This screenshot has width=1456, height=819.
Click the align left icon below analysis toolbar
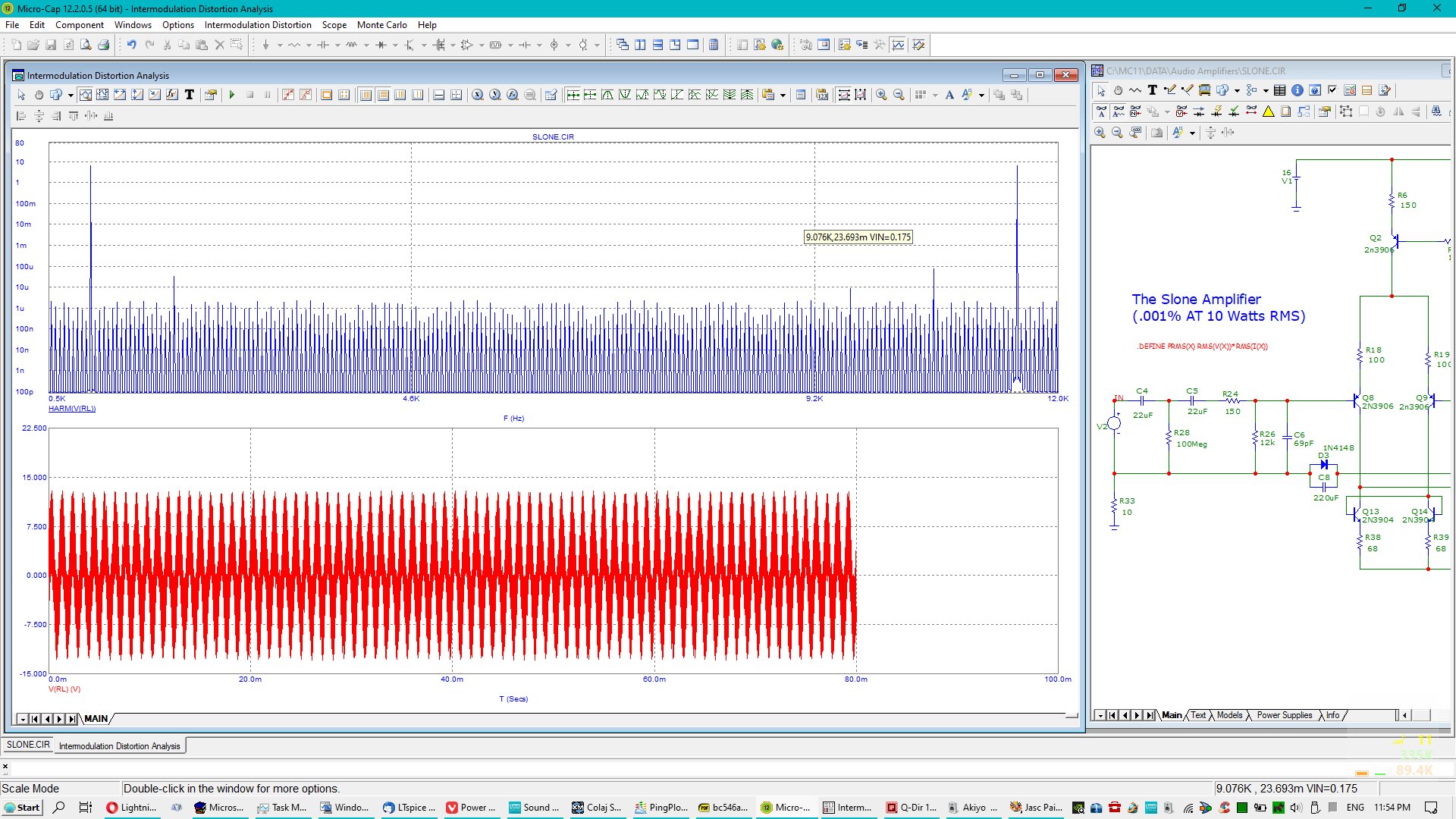coord(21,116)
